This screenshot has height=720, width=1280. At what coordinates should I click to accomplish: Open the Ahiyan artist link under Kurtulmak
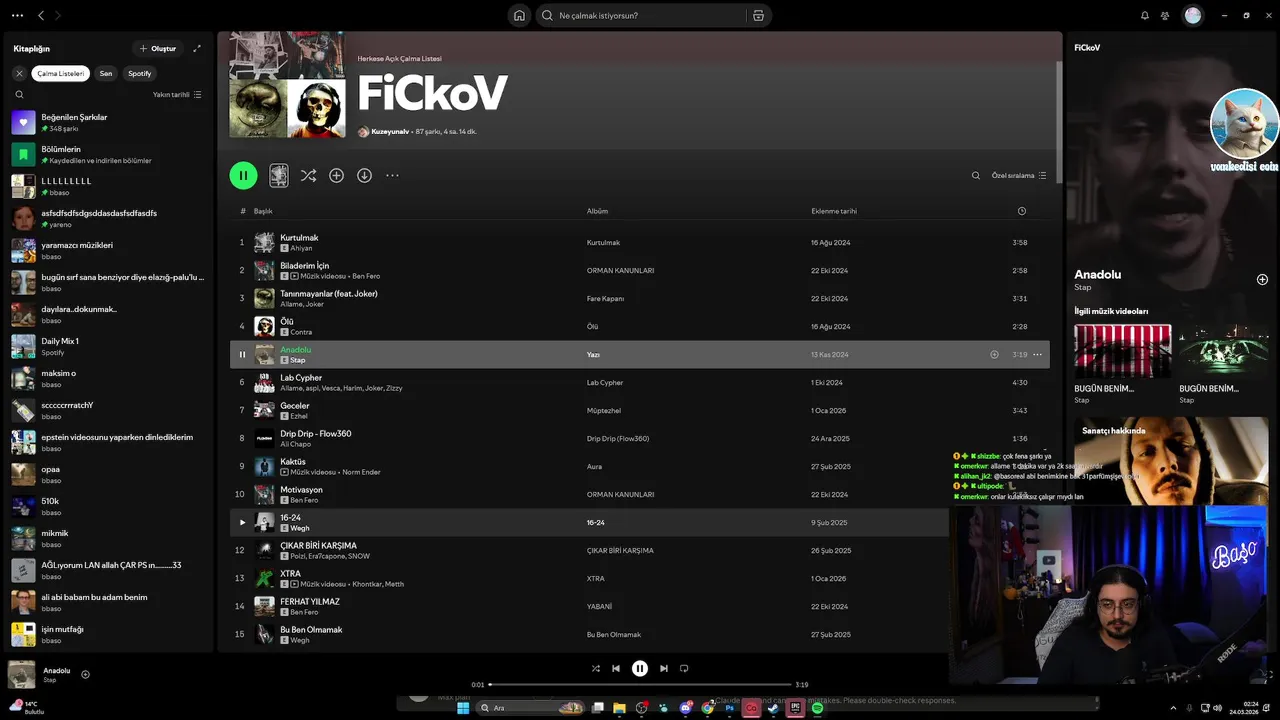(301, 248)
